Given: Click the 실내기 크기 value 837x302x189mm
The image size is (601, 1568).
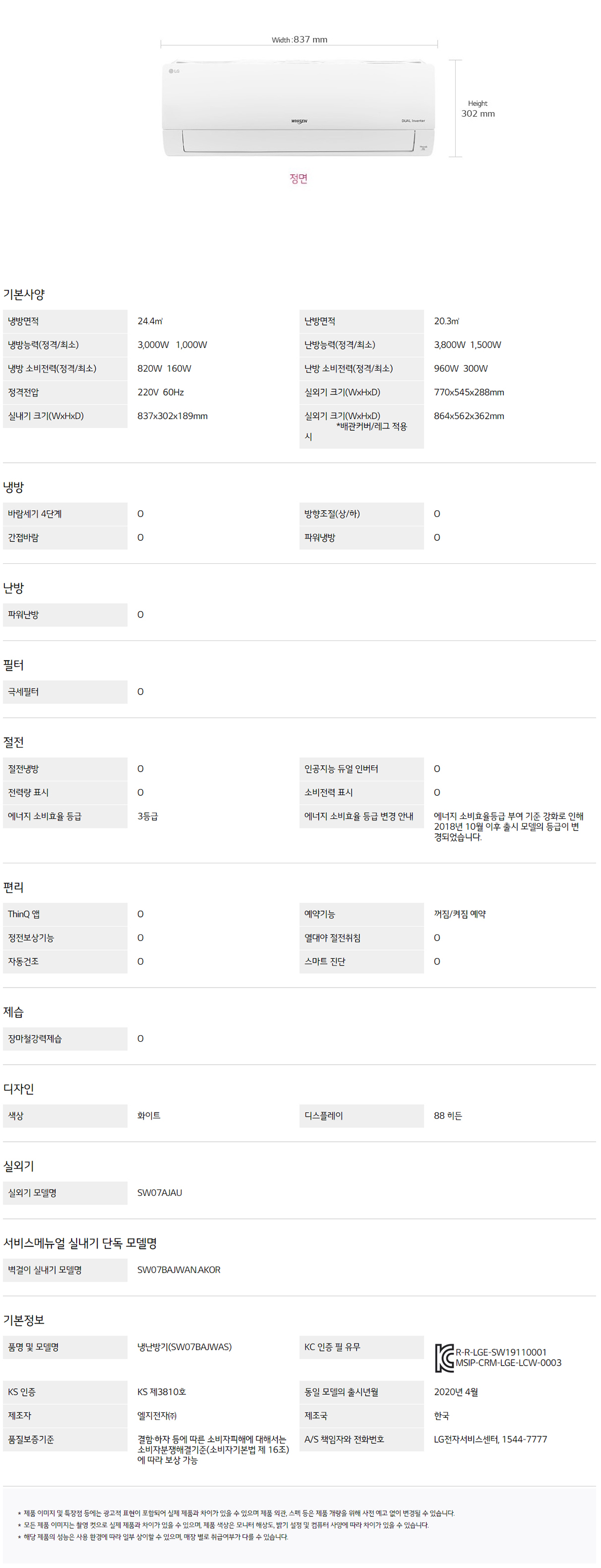Looking at the screenshot, I should [x=172, y=416].
